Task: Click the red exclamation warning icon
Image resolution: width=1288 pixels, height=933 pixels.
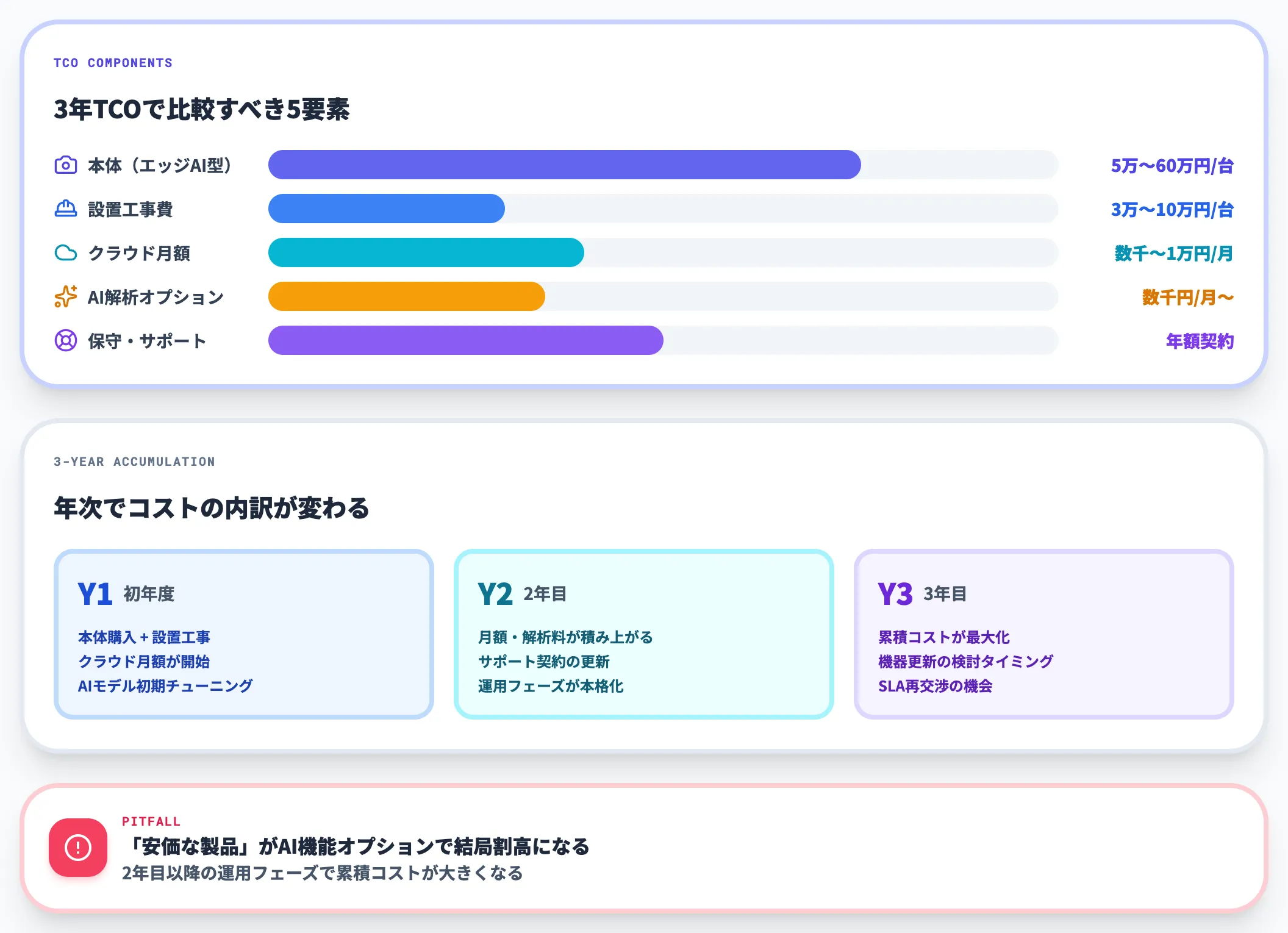Action: point(78,848)
